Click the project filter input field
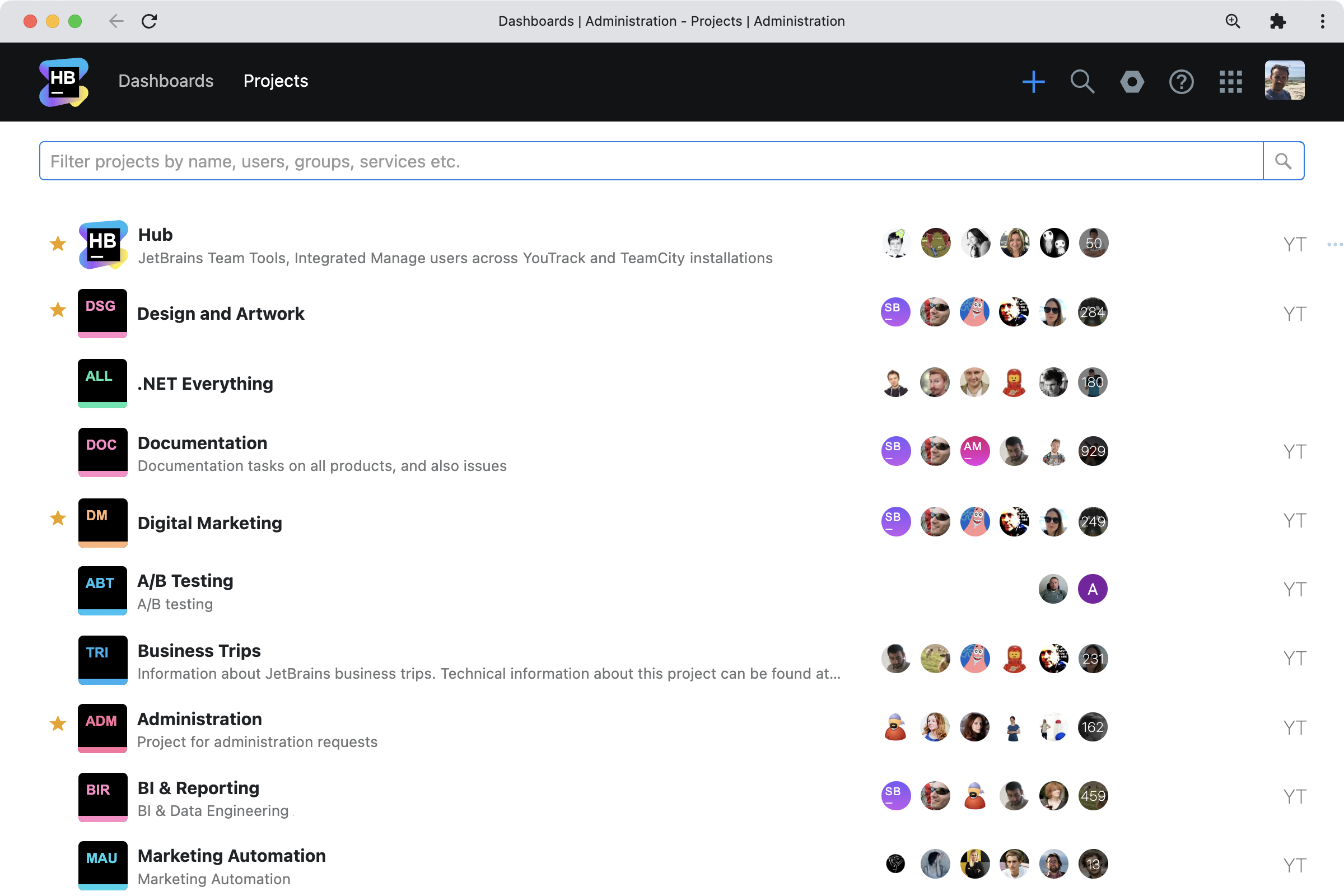The width and height of the screenshot is (1344, 896). click(628, 161)
